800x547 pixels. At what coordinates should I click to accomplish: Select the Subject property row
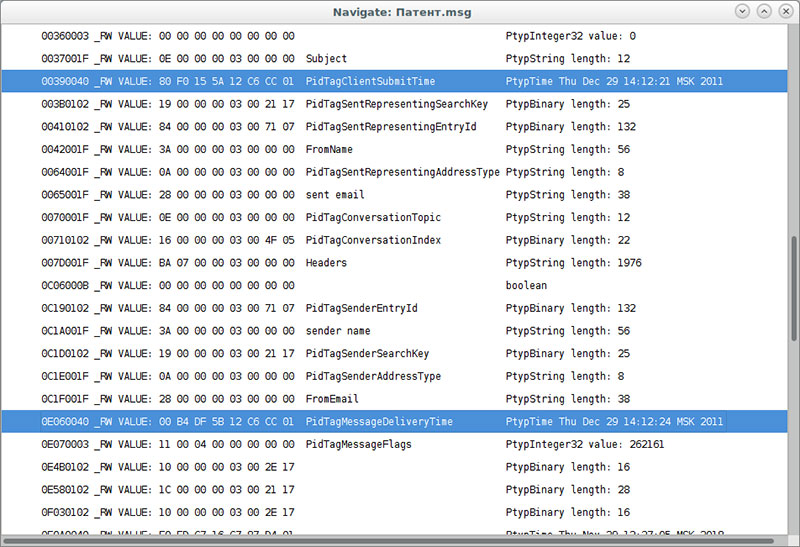[326, 59]
